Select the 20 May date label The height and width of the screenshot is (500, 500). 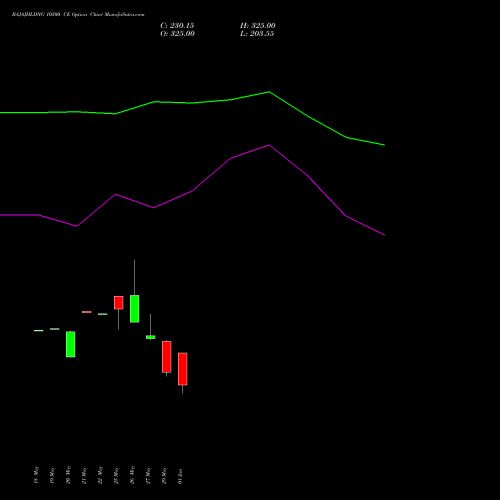(x=68, y=475)
